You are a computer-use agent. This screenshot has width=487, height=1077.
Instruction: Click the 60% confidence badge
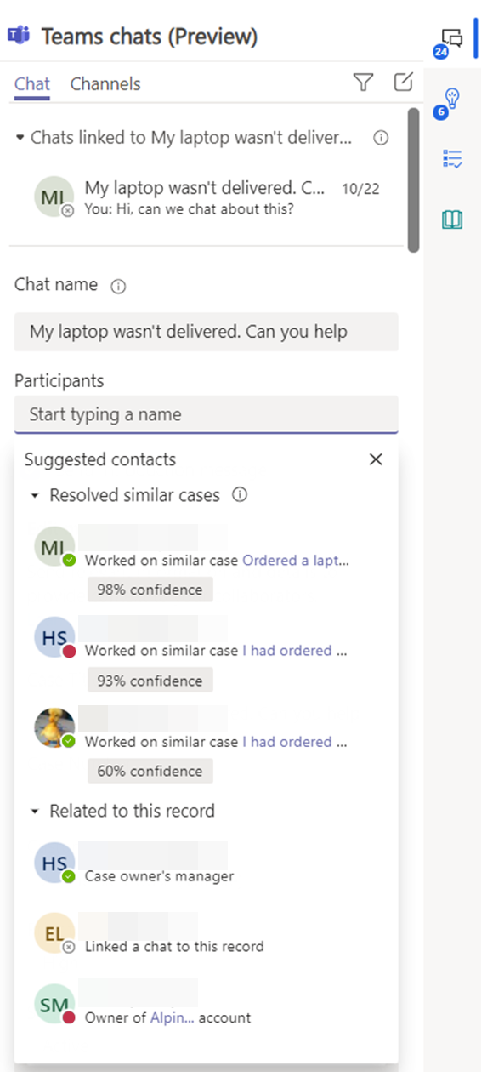(150, 771)
